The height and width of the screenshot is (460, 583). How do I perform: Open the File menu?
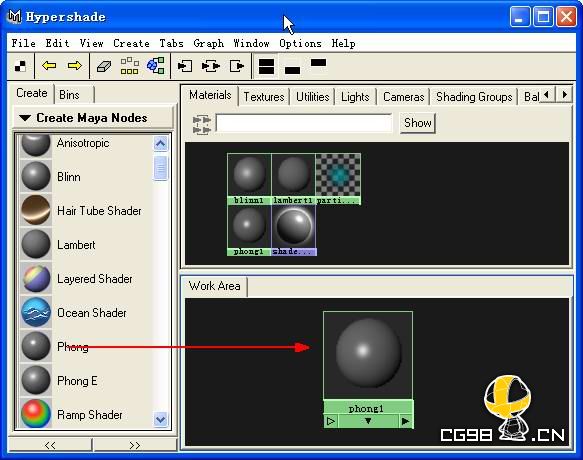(x=23, y=44)
